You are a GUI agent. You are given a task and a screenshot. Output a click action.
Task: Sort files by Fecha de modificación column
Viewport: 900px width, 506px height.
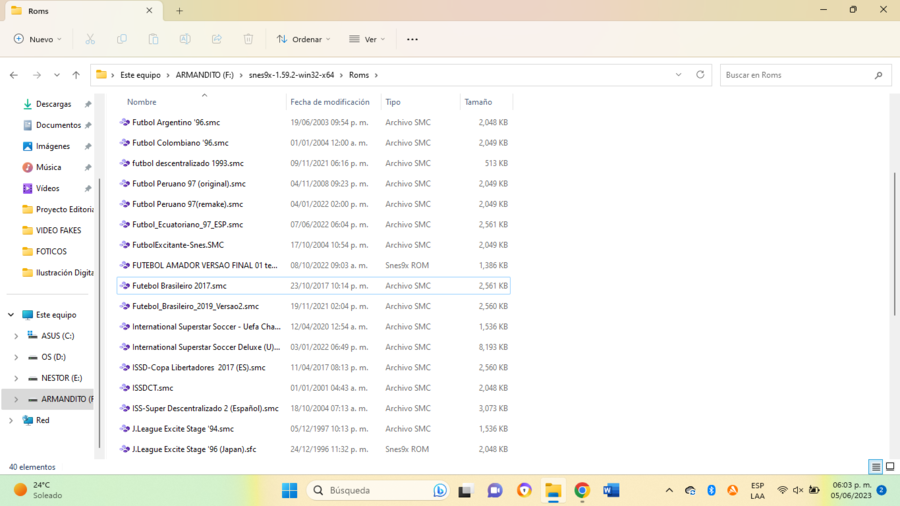[x=330, y=102]
